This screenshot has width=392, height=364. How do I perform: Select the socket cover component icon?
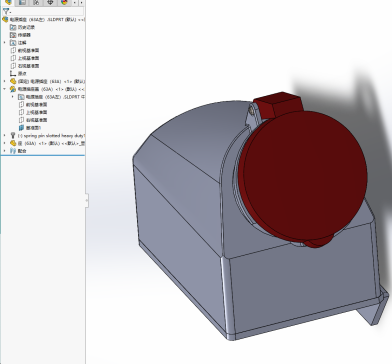13,89
